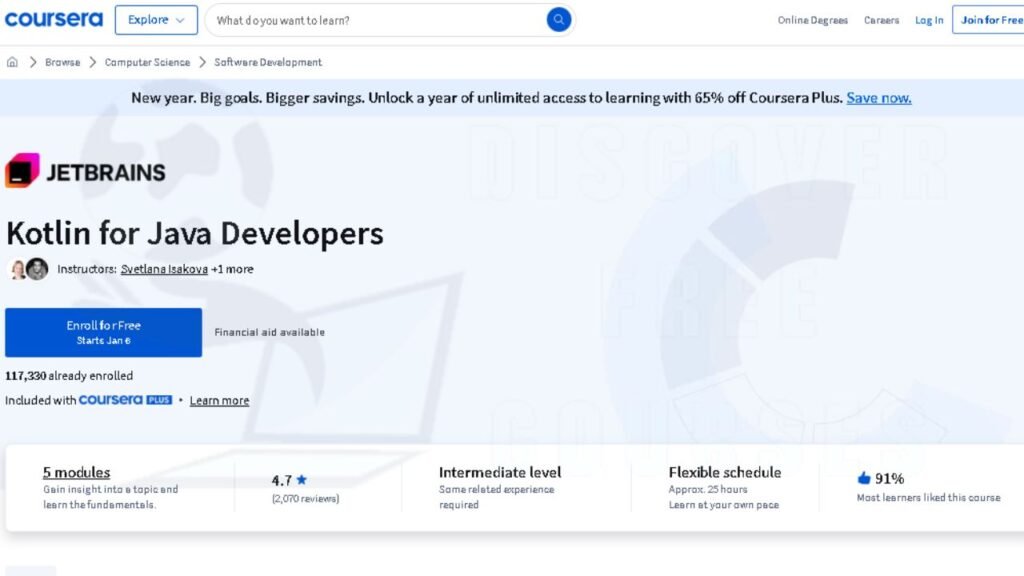Open Learn more about Coursera Plus

[x=219, y=400]
